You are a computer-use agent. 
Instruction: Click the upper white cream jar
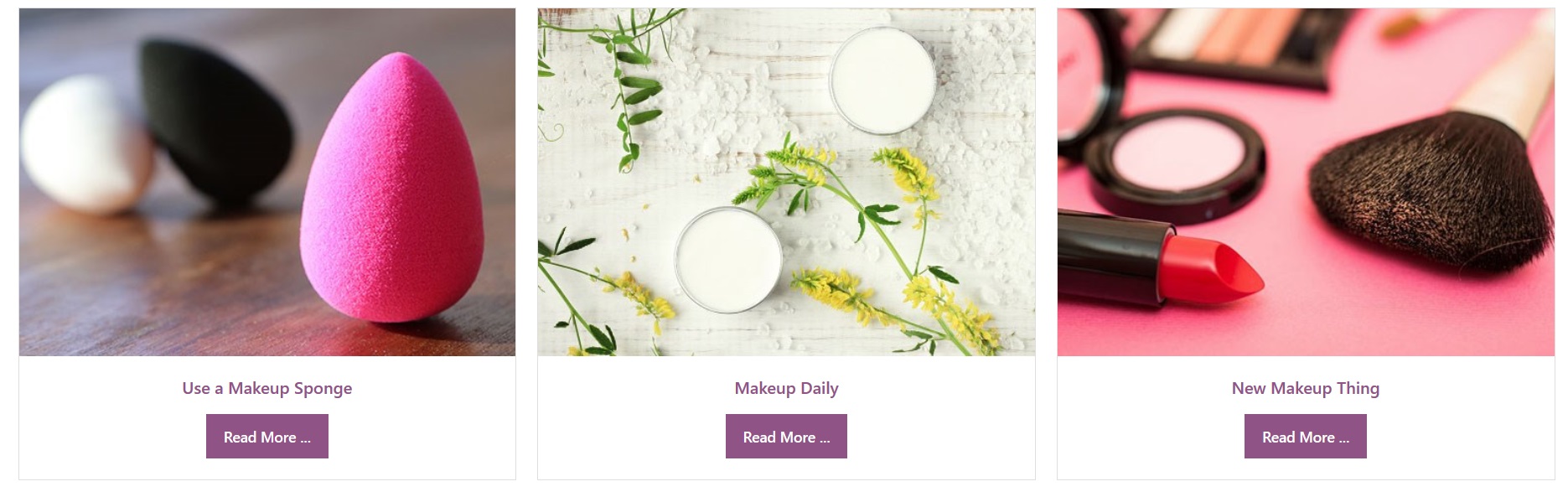pyautogui.click(x=882, y=80)
